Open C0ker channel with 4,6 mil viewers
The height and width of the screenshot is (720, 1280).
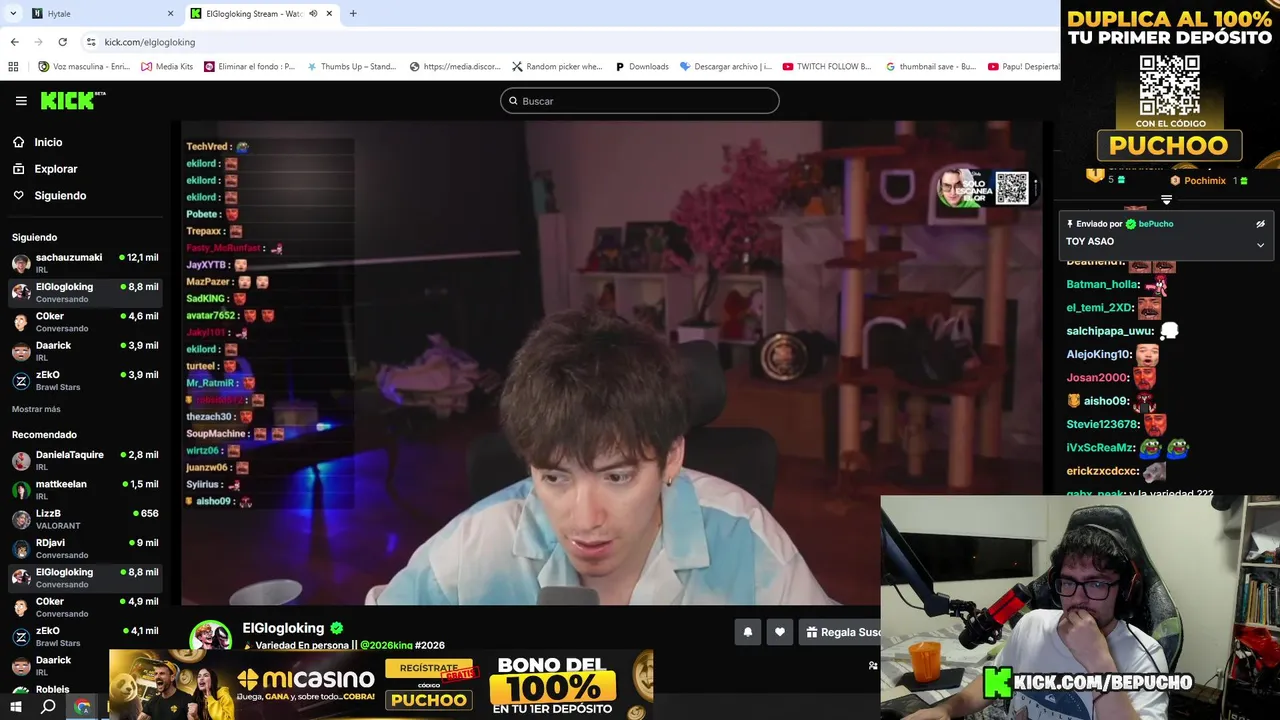pyautogui.click(x=85, y=322)
